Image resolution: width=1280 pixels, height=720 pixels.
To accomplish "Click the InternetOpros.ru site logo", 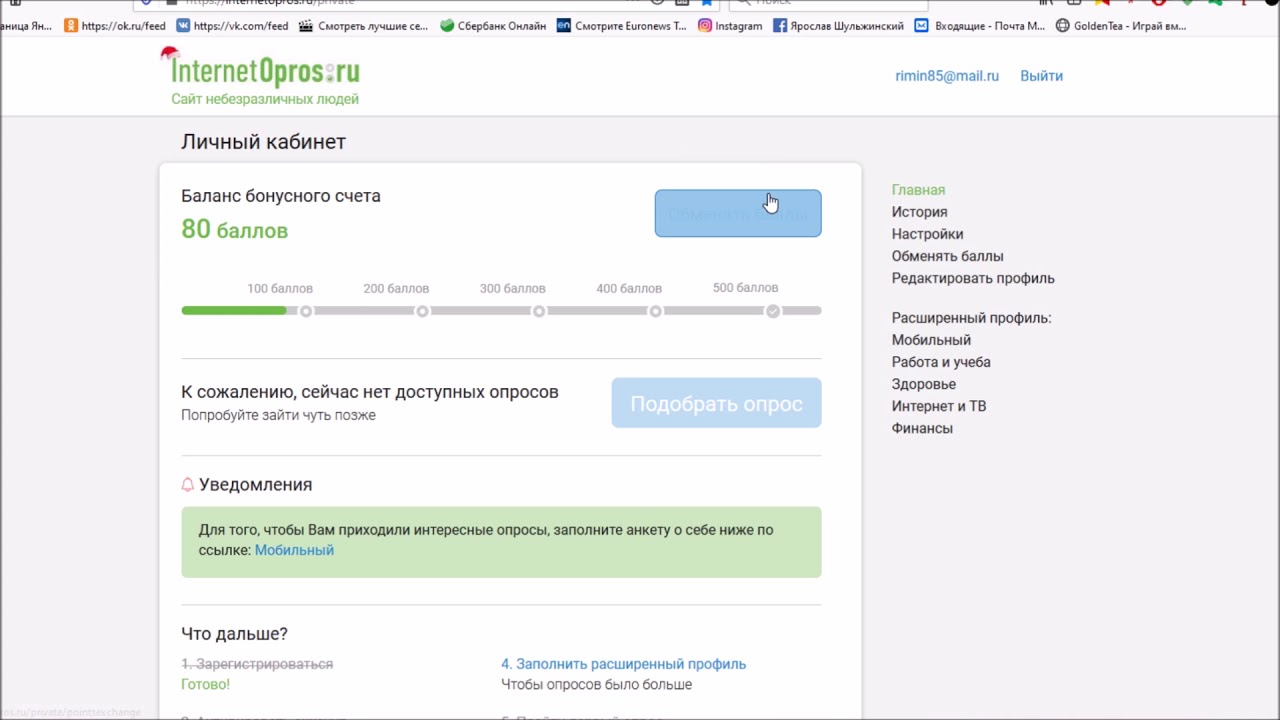I will 262,70.
